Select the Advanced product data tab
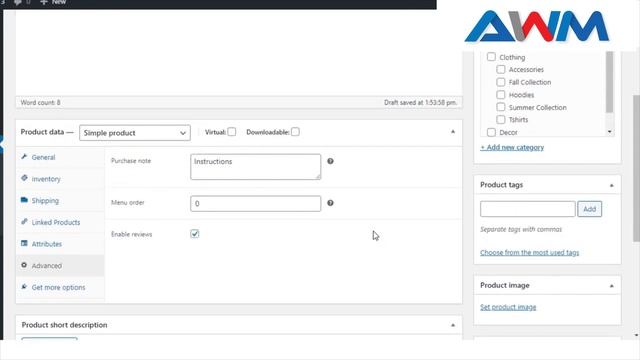The height and width of the screenshot is (360, 640). (x=60, y=266)
